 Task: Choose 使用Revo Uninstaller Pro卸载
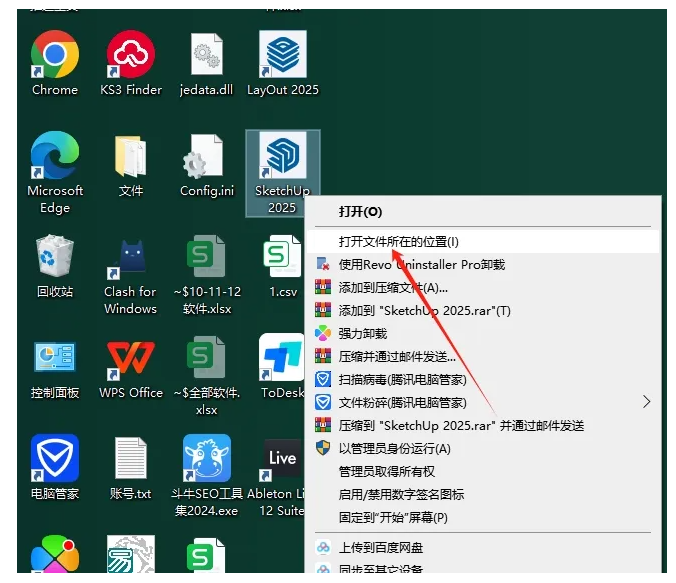coord(483,264)
